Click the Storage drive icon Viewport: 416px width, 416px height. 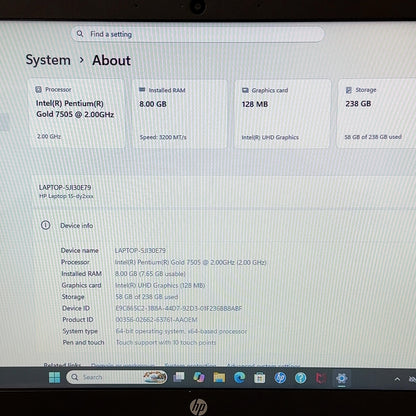349,90
